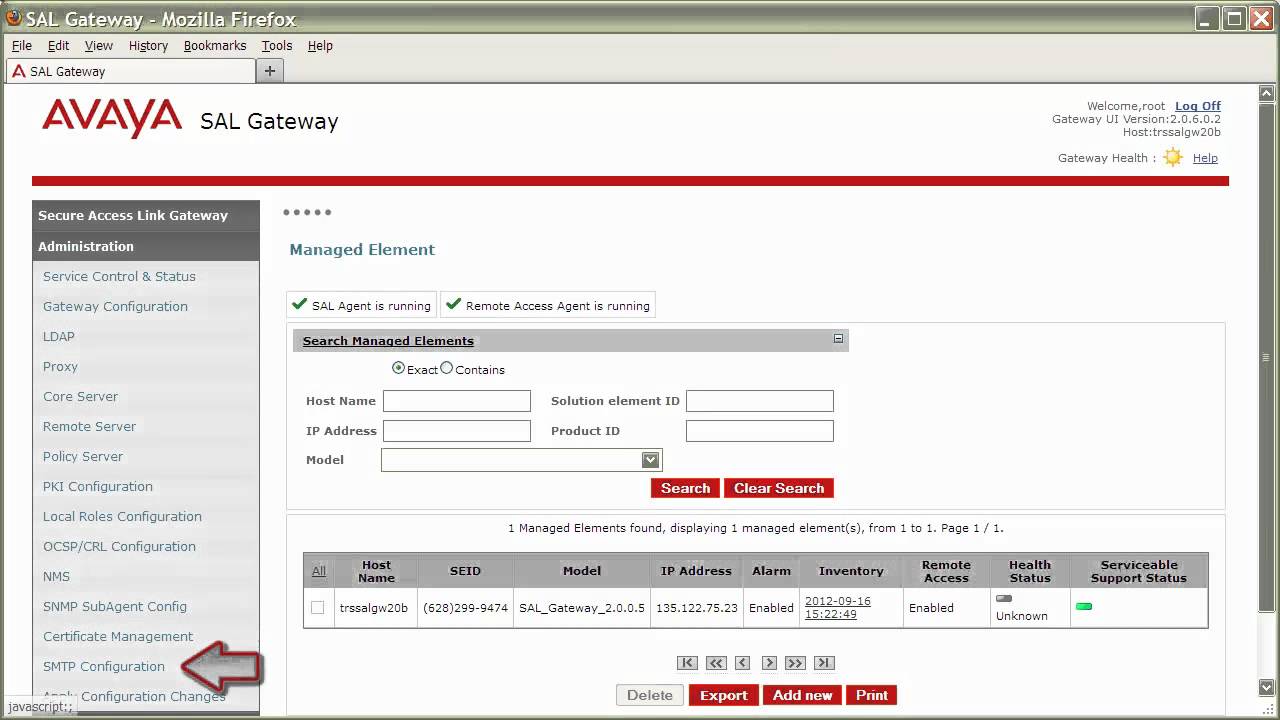This screenshot has height=720, width=1280.
Task: Open OCSP/CRL Configuration in sidebar
Action: (119, 546)
